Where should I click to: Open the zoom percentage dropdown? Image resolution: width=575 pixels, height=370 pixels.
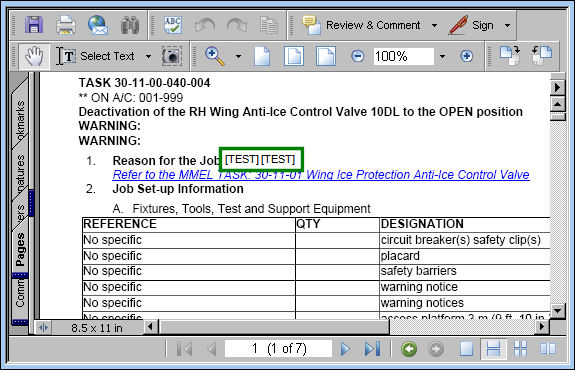coord(442,56)
